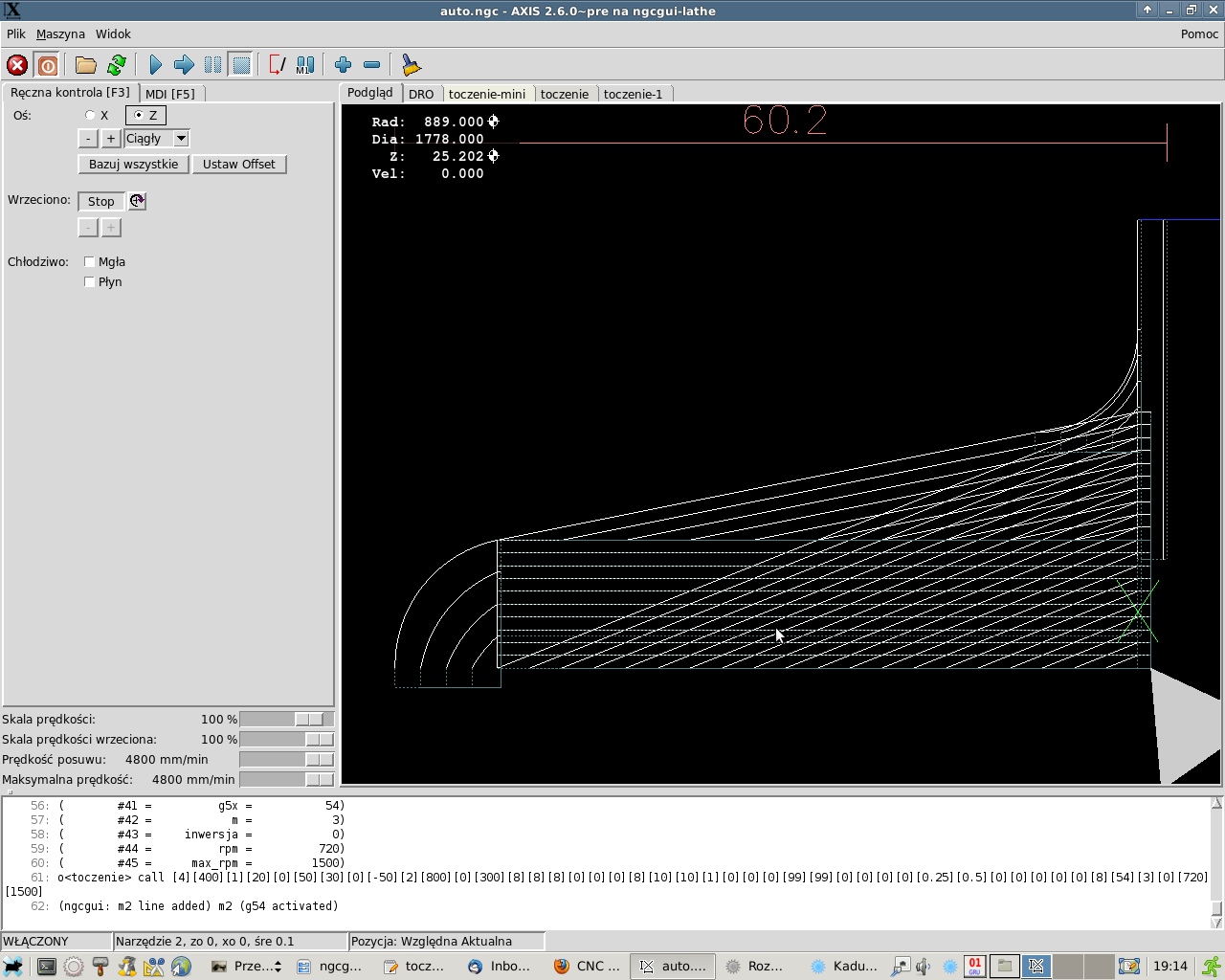The width and height of the screenshot is (1225, 980).
Task: Toggle machine power in the toolbar
Action: pos(48,65)
